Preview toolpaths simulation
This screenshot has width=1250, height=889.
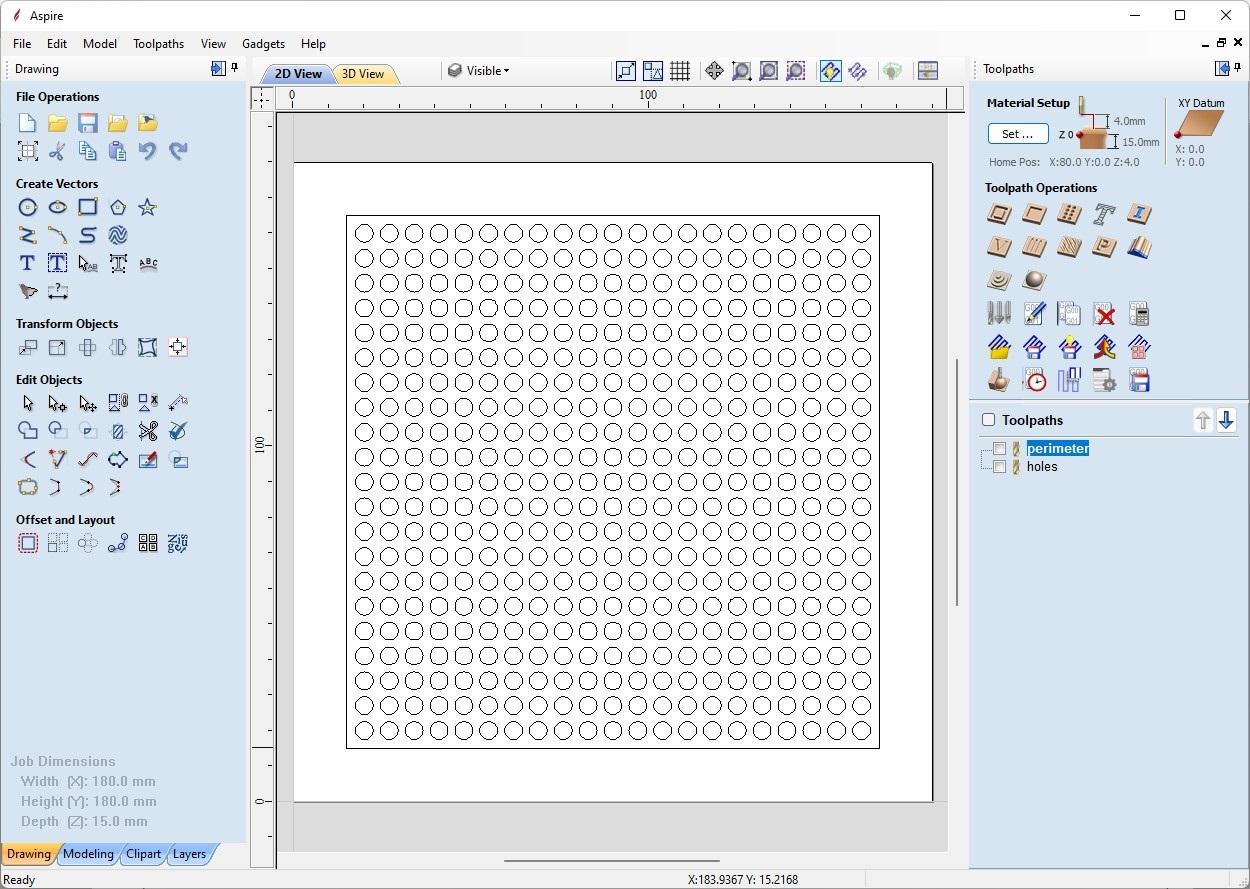click(x=999, y=380)
